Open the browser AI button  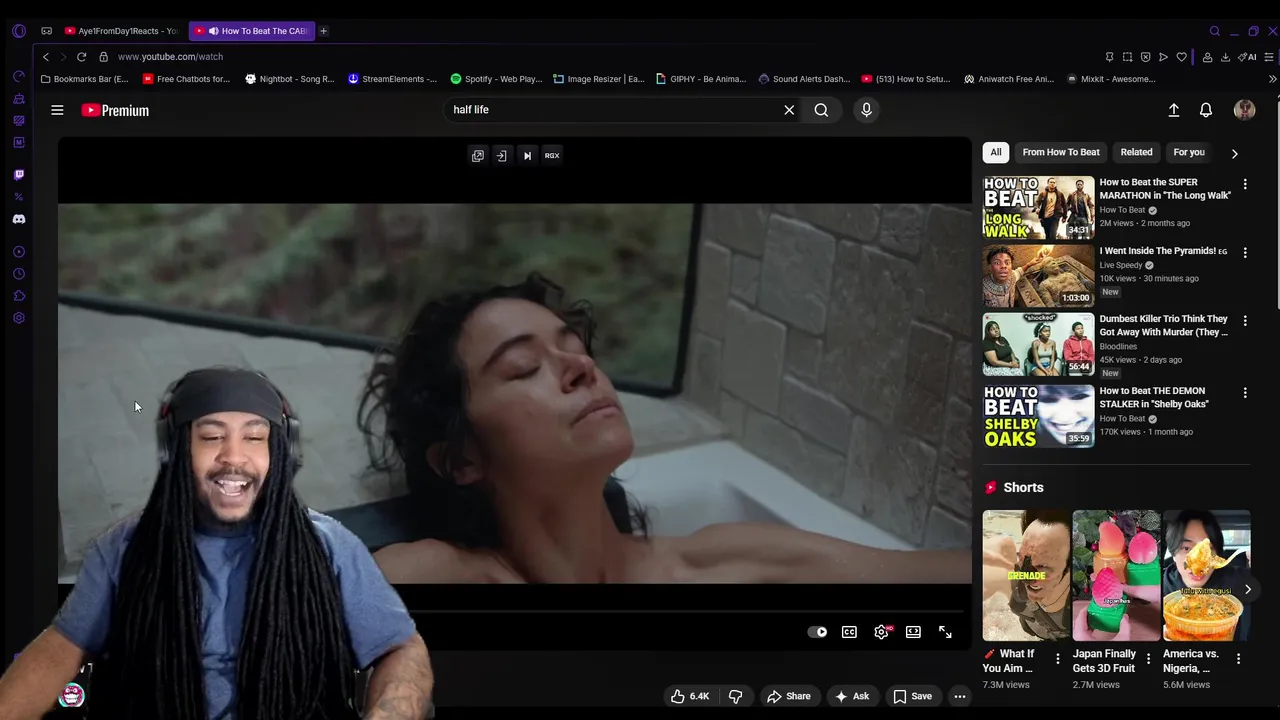pyautogui.click(x=1248, y=57)
